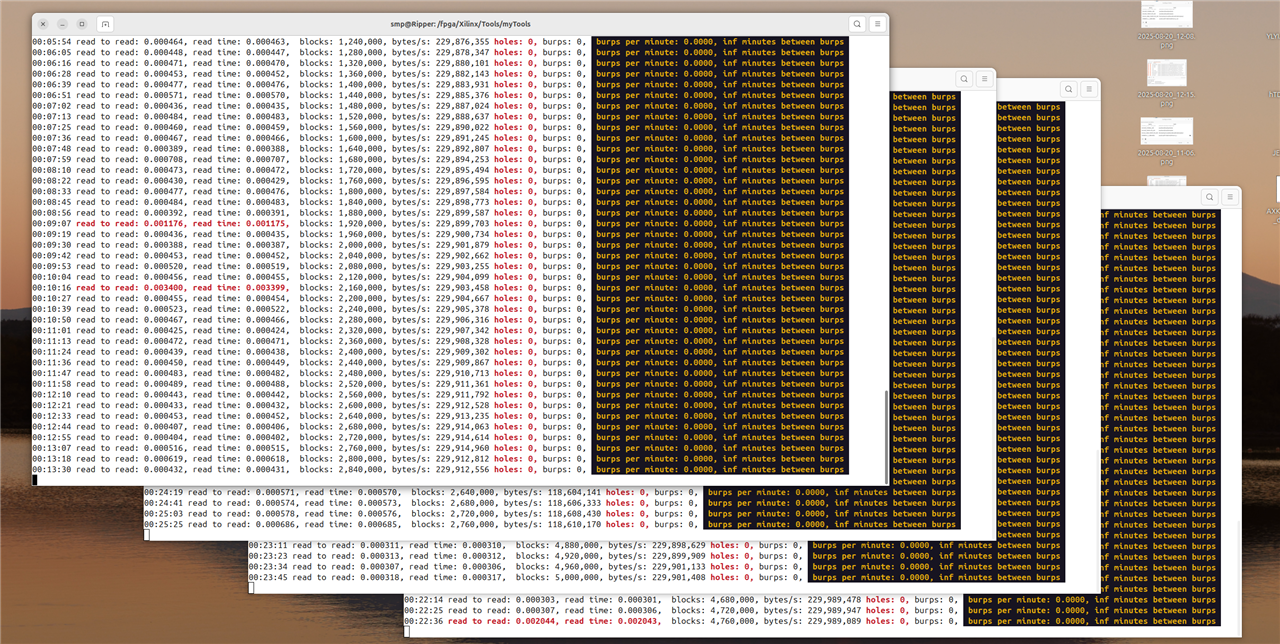Open hamburger menu of terminal ending at 00:23:45

1088,89
